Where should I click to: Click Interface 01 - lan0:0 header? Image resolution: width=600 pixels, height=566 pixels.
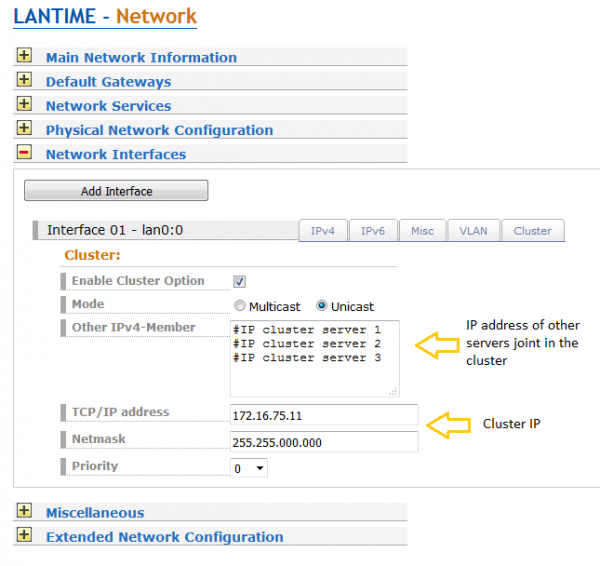click(x=166, y=230)
